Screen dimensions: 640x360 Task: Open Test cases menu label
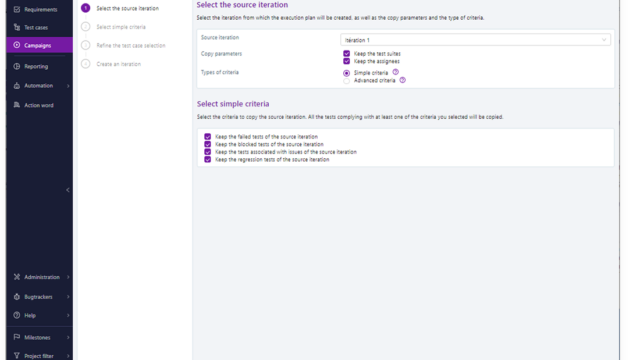pos(36,27)
